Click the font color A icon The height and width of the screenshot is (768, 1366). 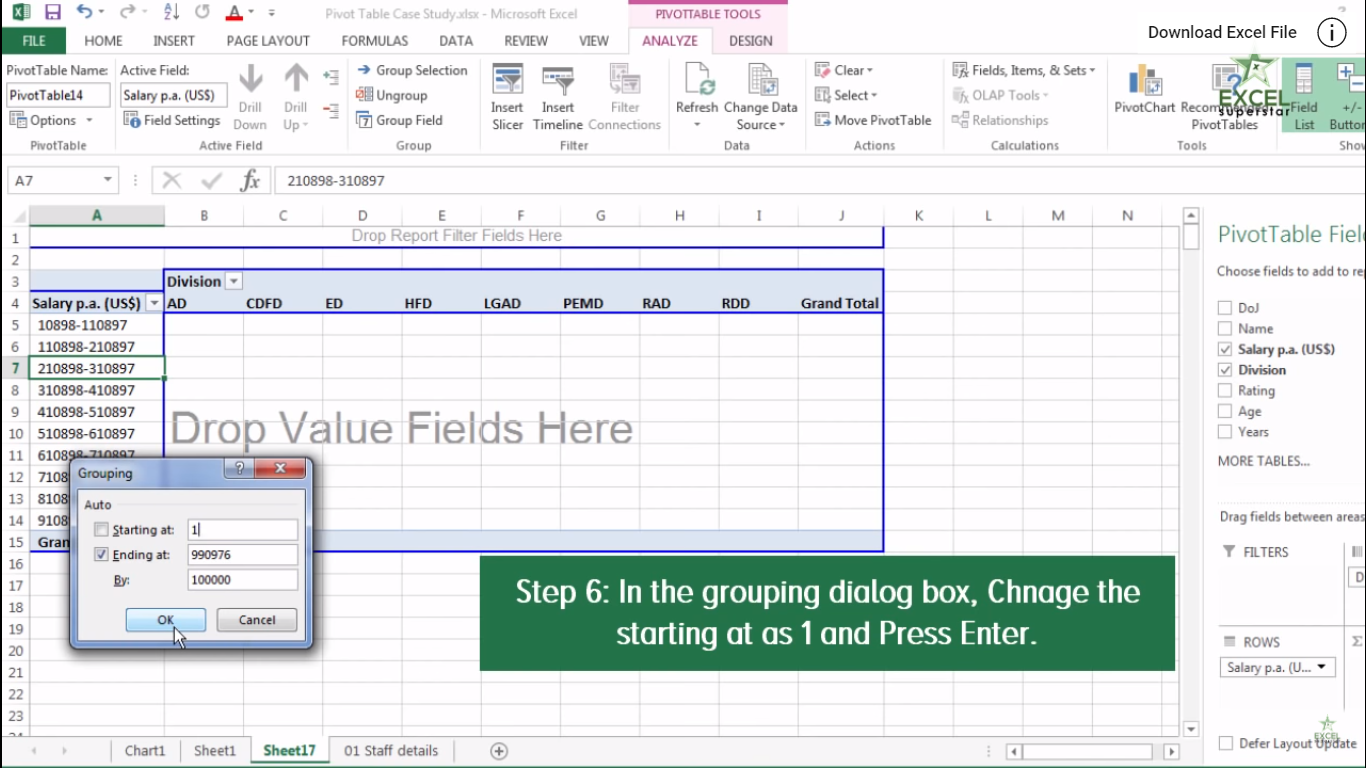pos(233,13)
